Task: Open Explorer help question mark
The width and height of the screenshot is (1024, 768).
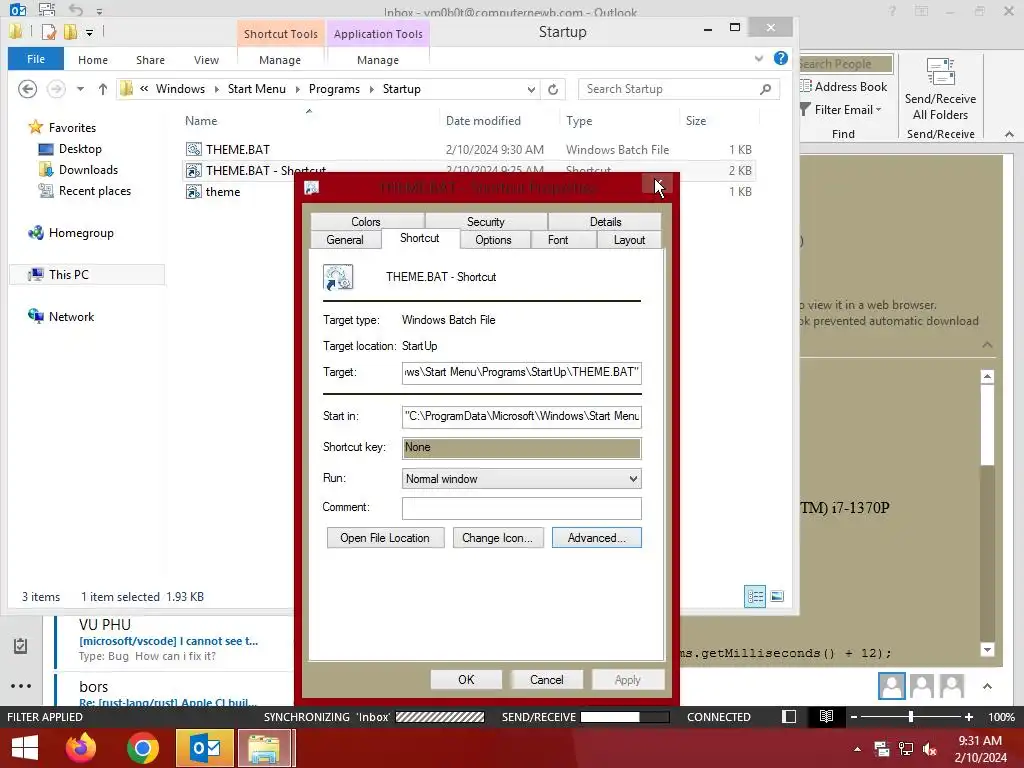Action: tap(780, 58)
